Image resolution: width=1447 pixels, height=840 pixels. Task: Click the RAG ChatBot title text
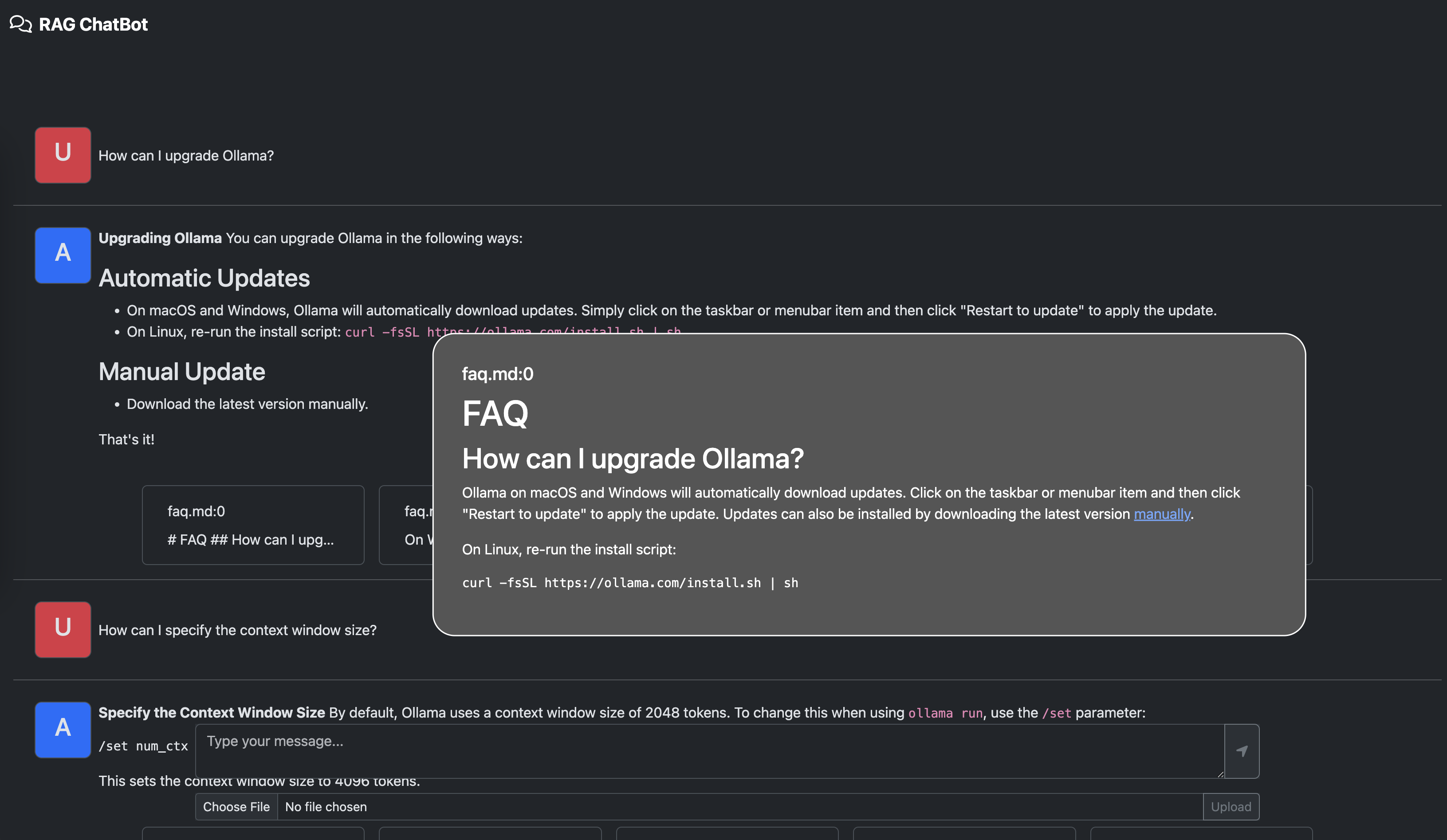click(x=93, y=24)
